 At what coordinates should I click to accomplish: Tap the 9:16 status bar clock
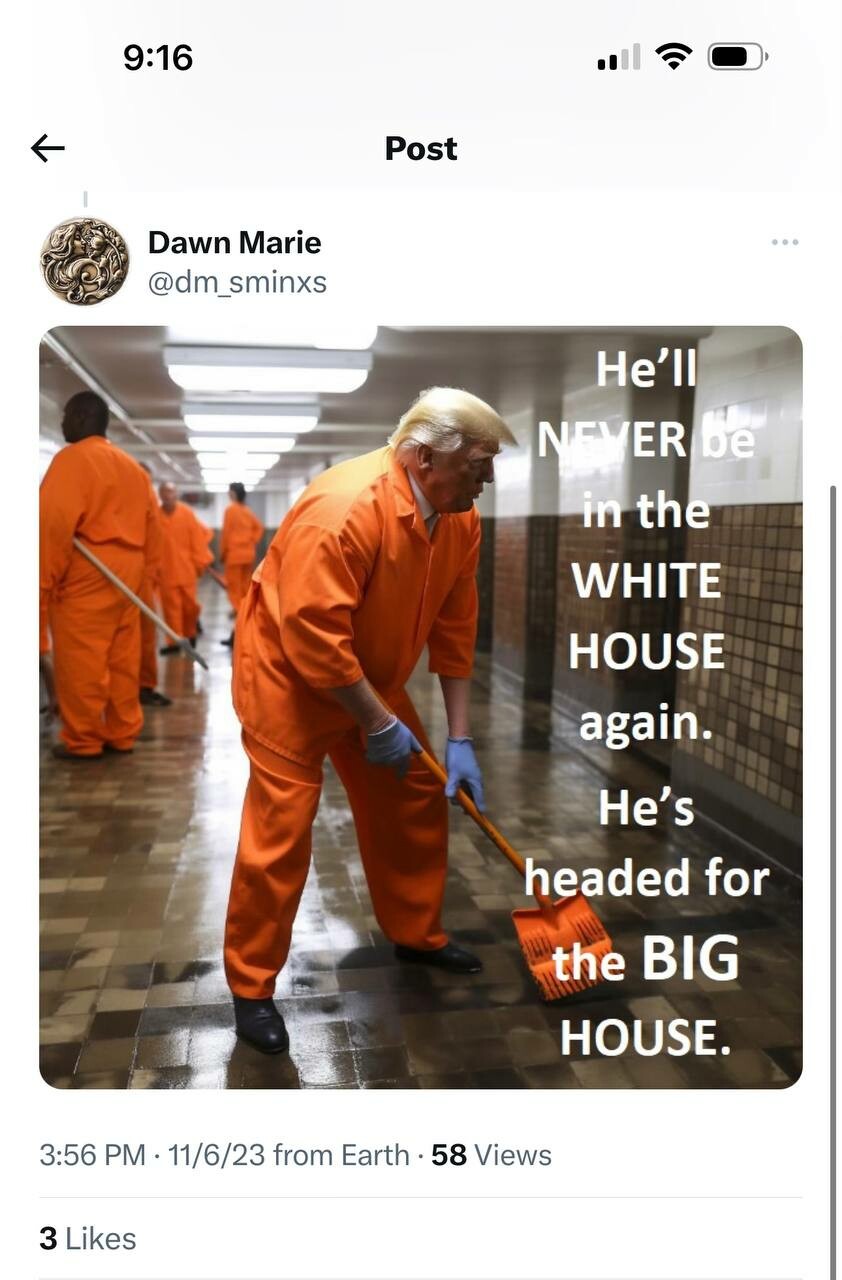tap(158, 57)
